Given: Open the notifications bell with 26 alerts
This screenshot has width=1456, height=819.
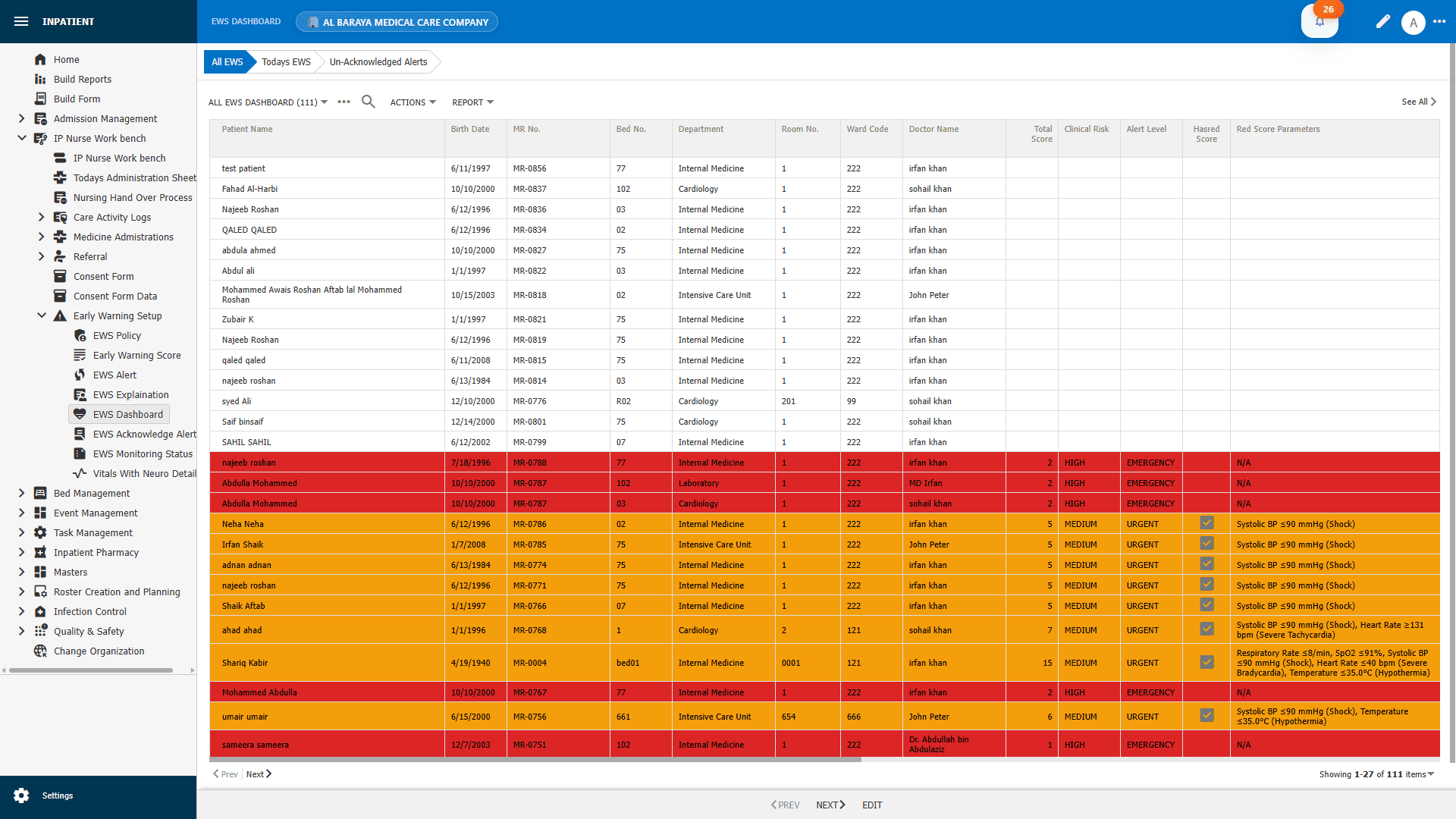Looking at the screenshot, I should (1319, 23).
